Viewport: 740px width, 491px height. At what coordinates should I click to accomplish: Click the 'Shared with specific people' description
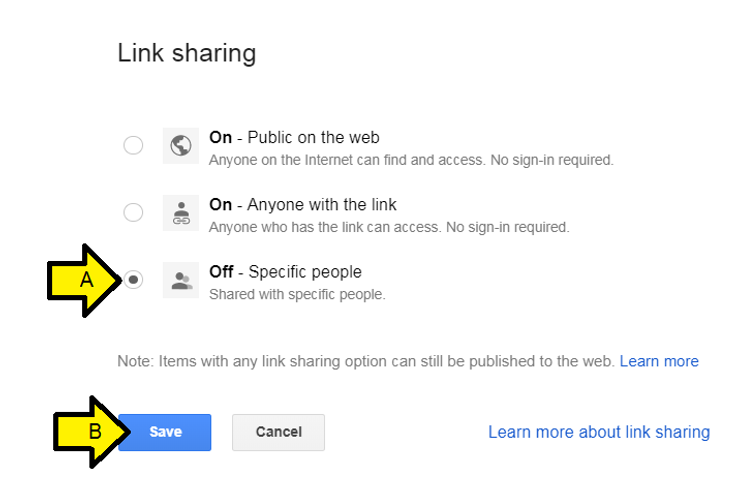pyautogui.click(x=296, y=294)
